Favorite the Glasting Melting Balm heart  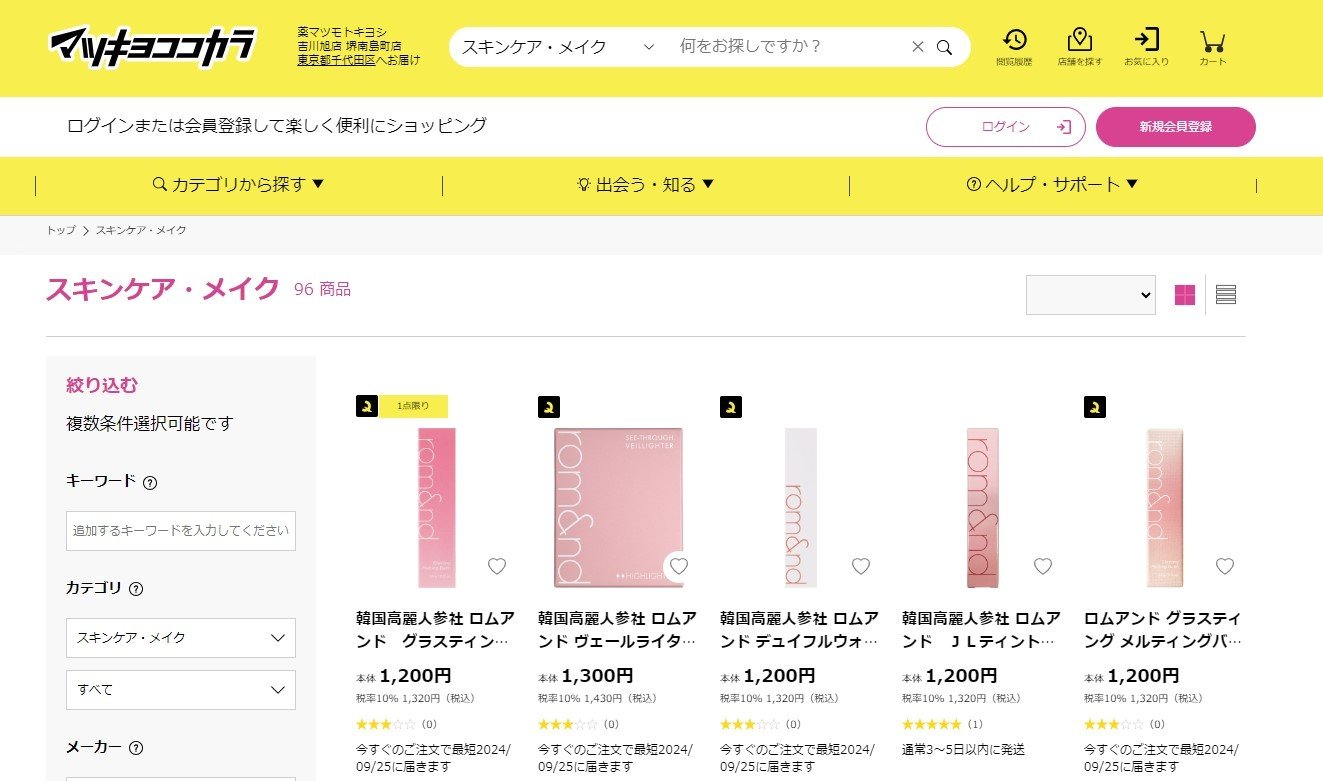[1225, 567]
